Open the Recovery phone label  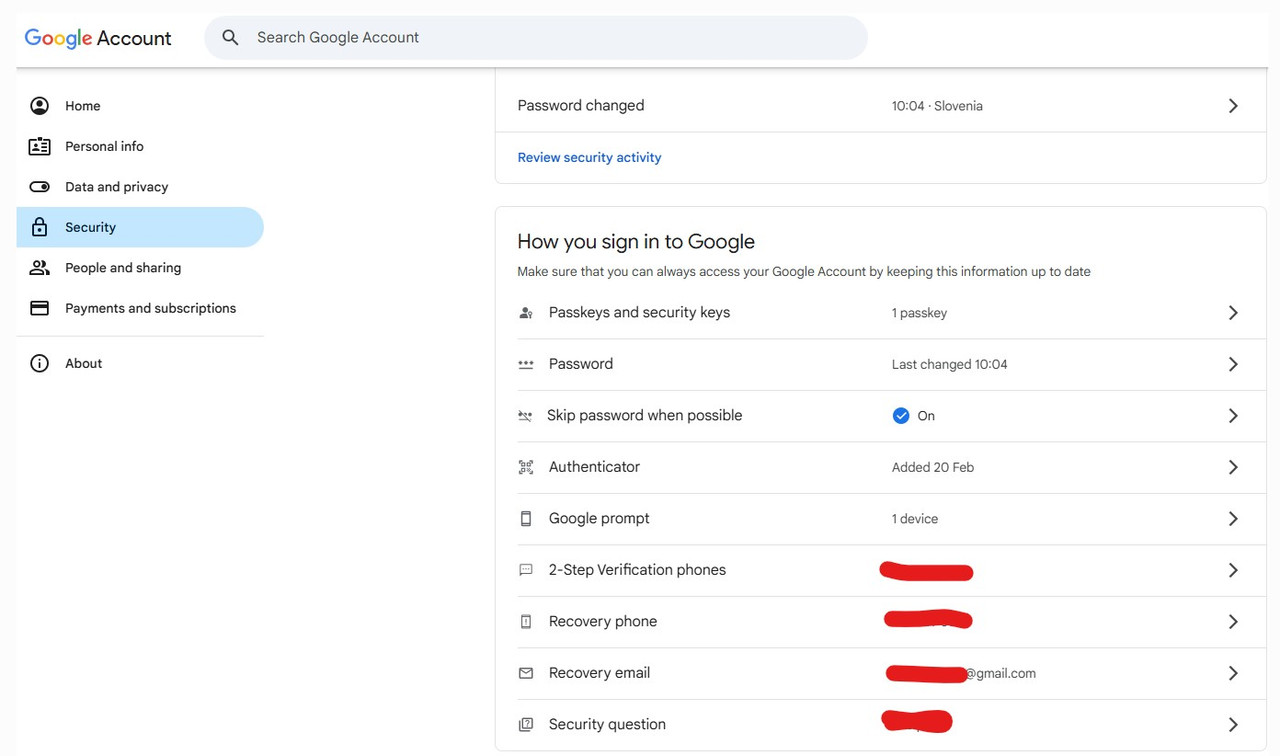[x=603, y=622]
